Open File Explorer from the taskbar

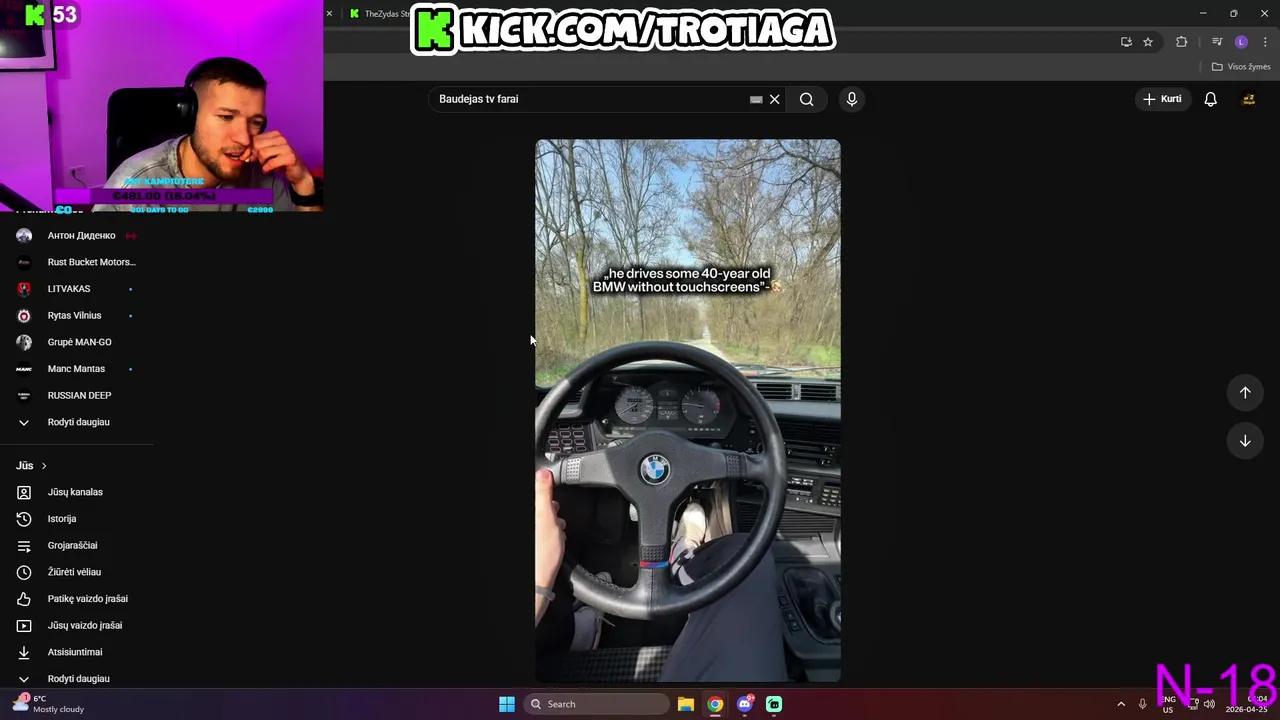pyautogui.click(x=686, y=704)
